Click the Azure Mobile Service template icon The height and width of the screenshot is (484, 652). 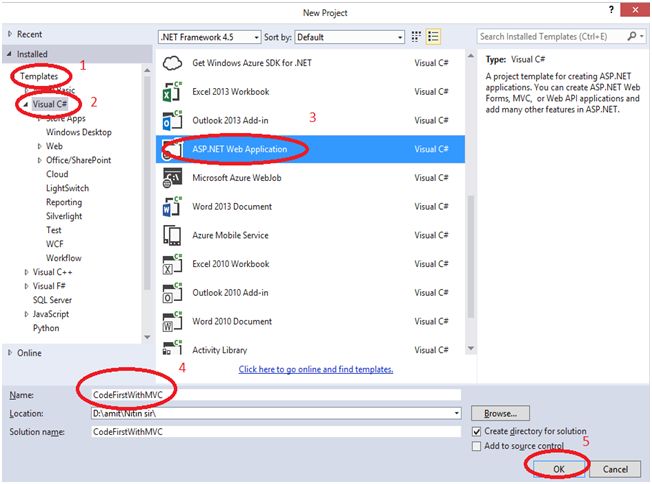coord(172,235)
